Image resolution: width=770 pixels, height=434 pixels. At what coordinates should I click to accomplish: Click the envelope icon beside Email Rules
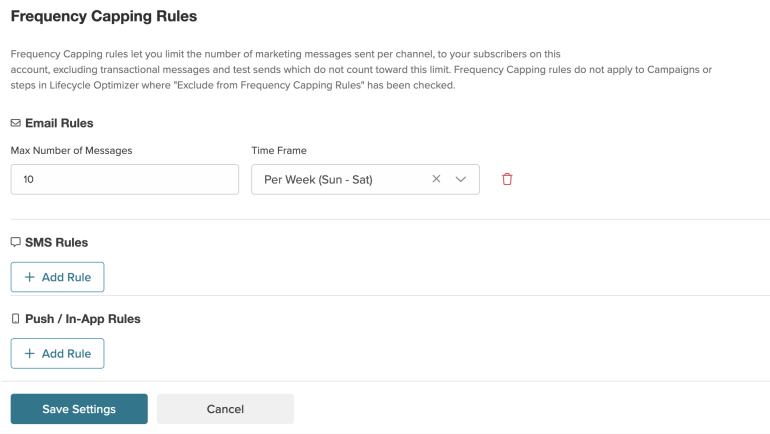point(15,123)
